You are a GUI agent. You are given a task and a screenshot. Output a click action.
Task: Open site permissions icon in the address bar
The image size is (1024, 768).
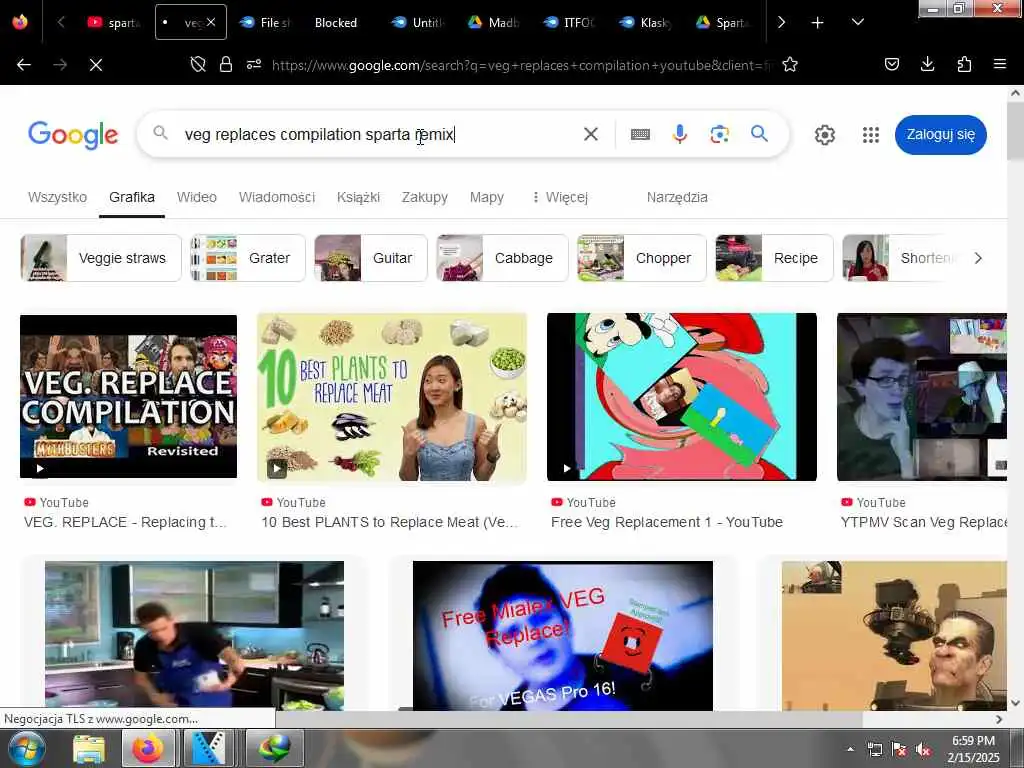pos(254,64)
